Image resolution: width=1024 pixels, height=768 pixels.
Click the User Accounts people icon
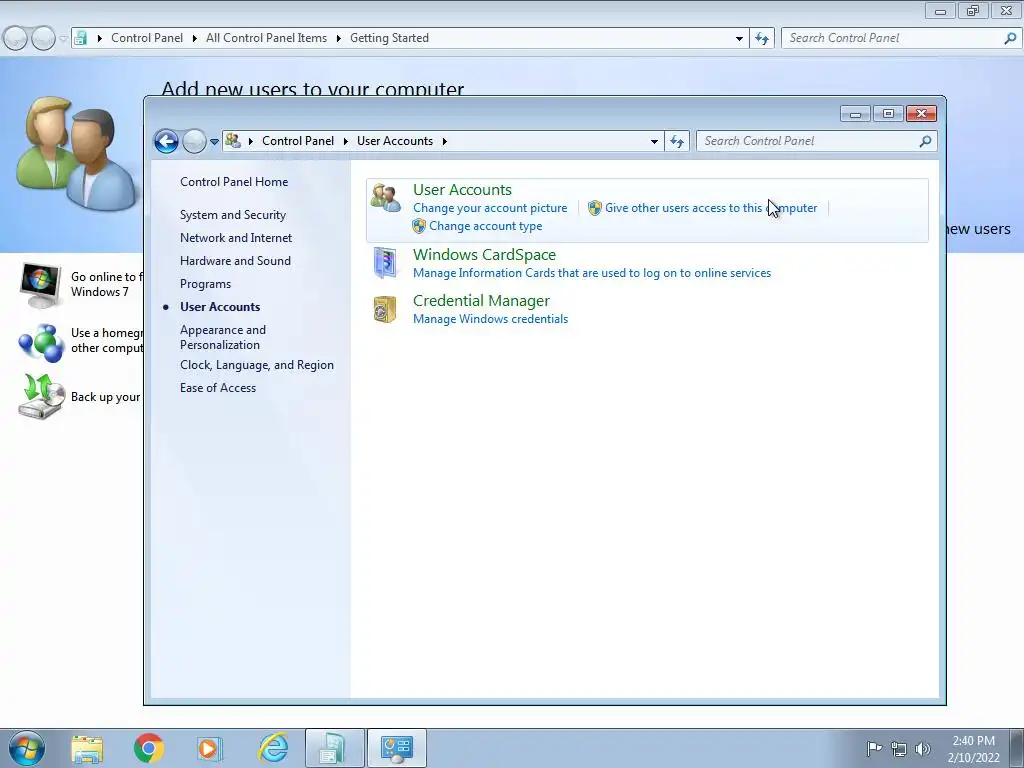pyautogui.click(x=385, y=198)
